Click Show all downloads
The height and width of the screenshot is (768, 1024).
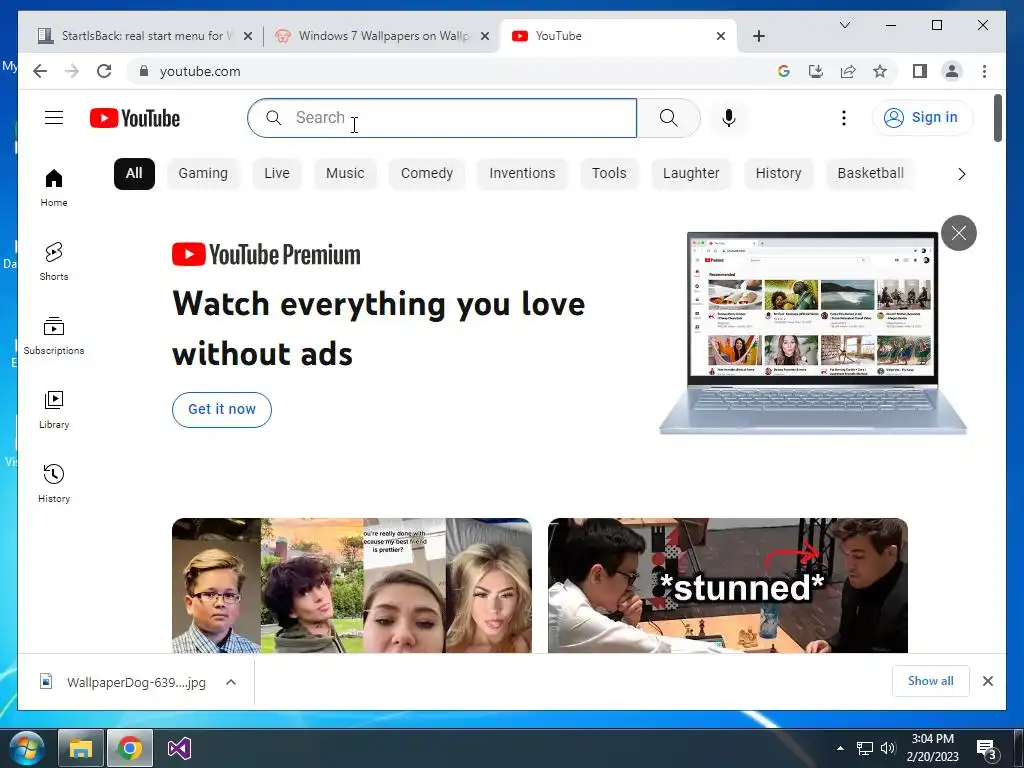coord(931,681)
